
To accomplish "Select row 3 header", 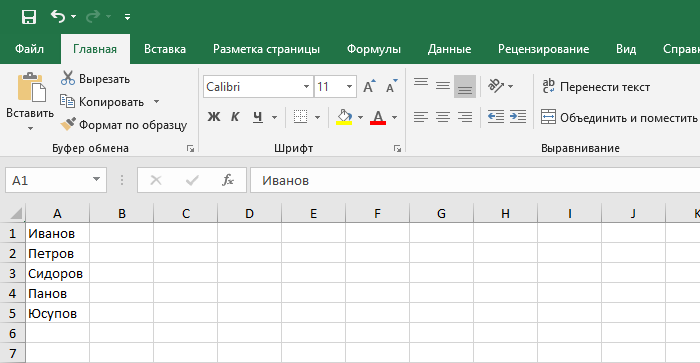I will (12, 273).
